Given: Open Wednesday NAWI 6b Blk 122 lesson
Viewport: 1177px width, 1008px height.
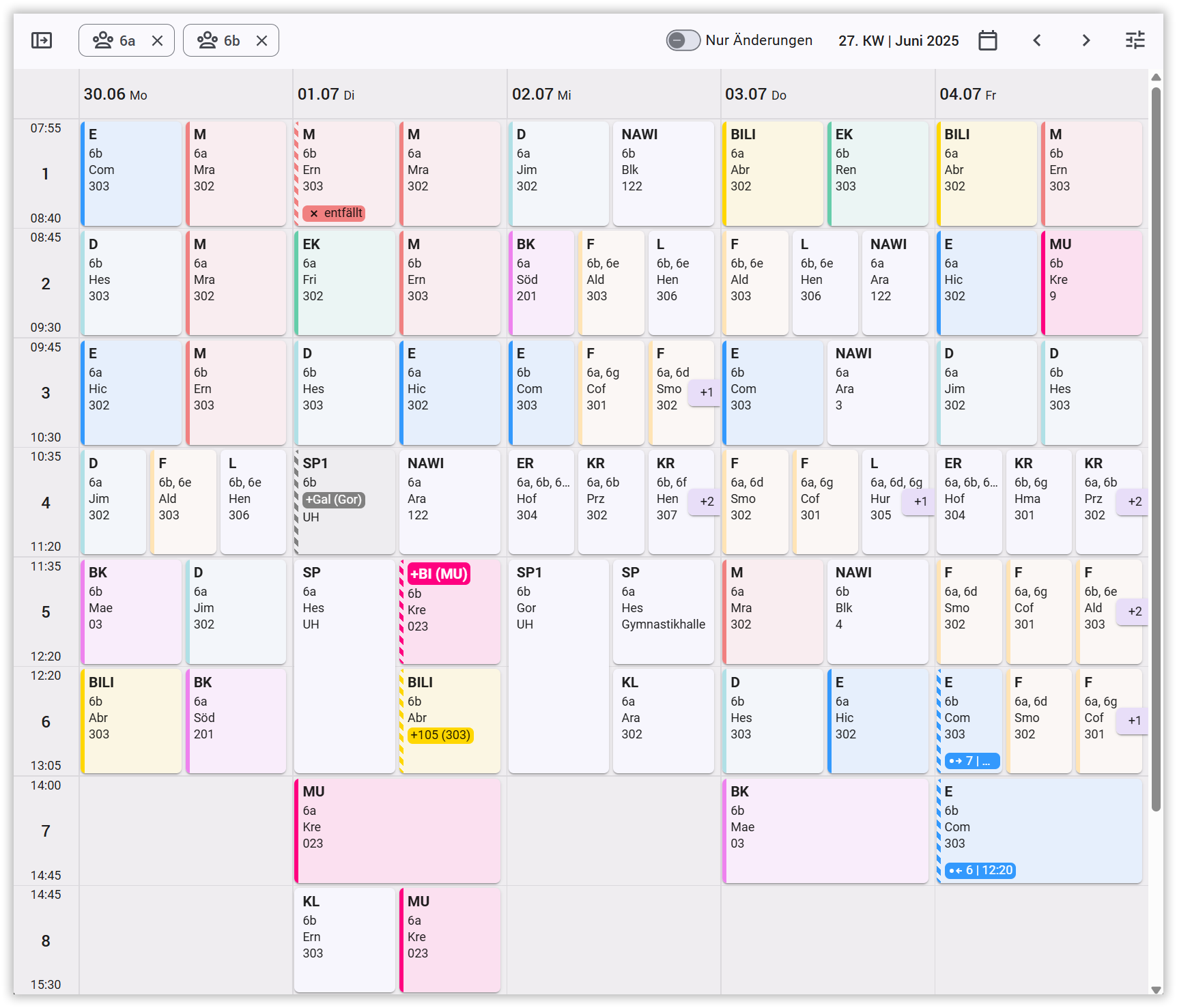Looking at the screenshot, I should coord(664,173).
